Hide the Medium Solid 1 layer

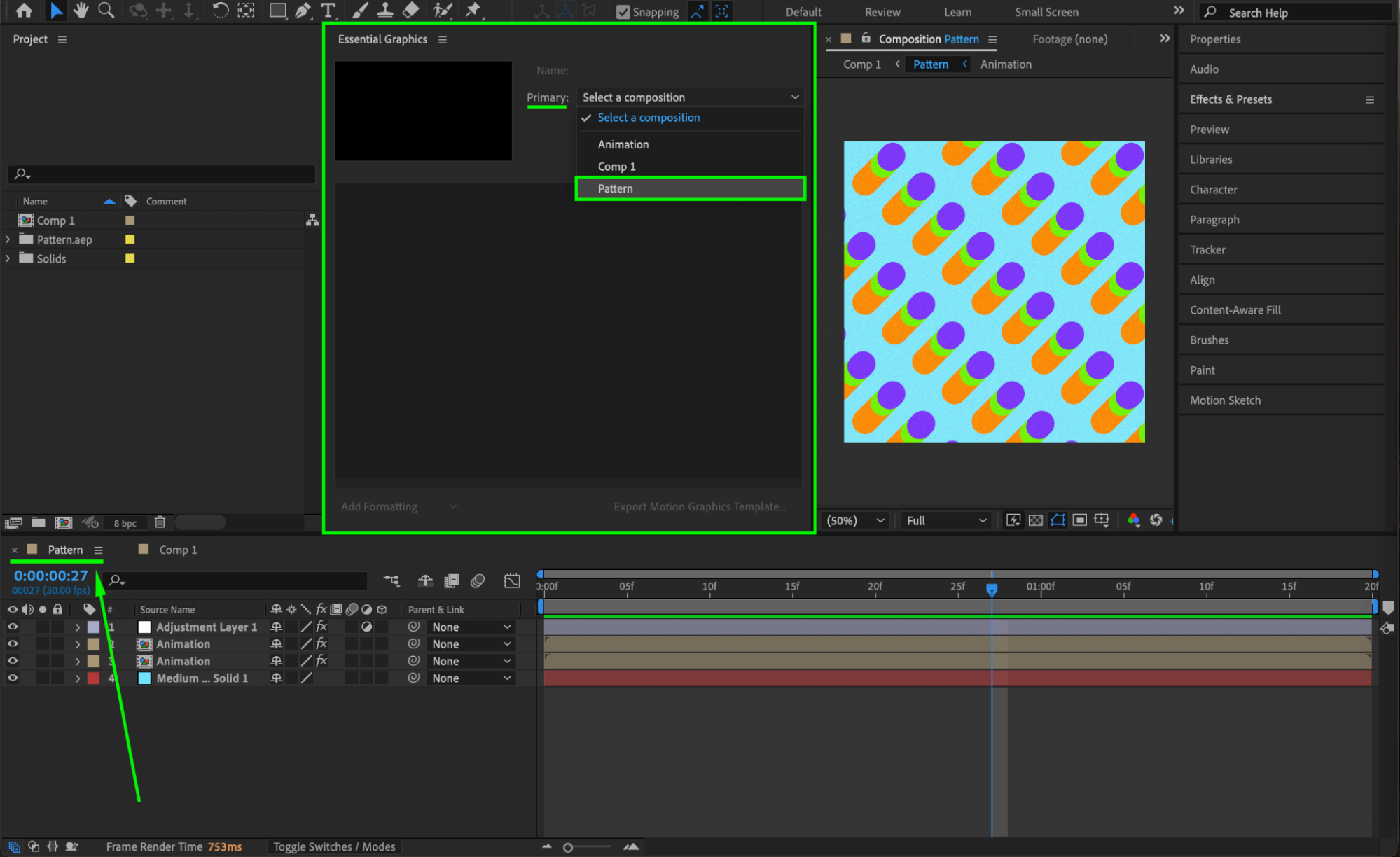click(13, 678)
